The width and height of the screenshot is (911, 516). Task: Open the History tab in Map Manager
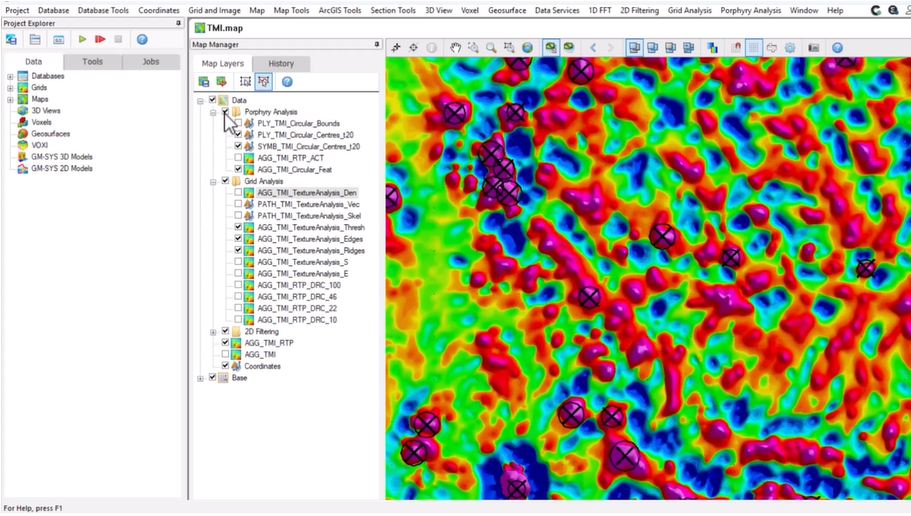281,63
